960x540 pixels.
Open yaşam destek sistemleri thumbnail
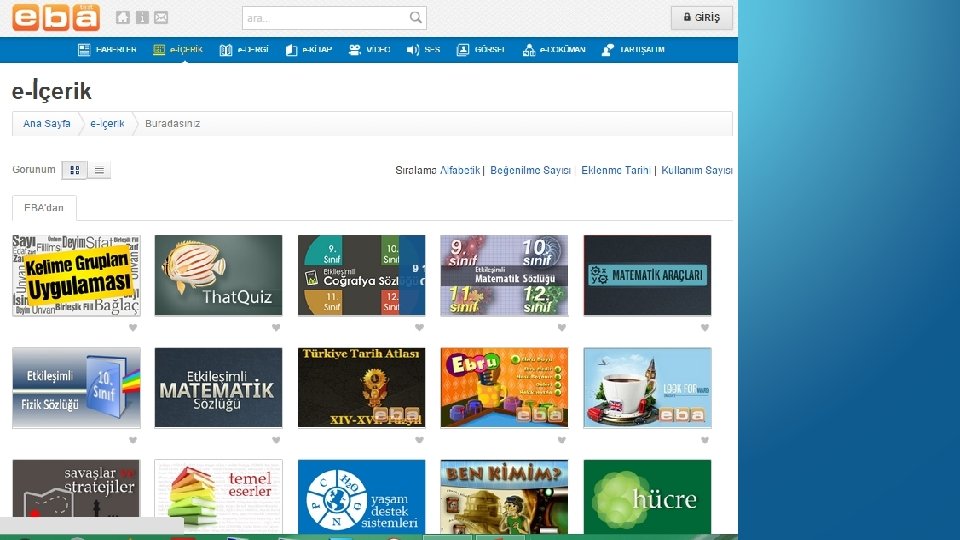(x=361, y=497)
